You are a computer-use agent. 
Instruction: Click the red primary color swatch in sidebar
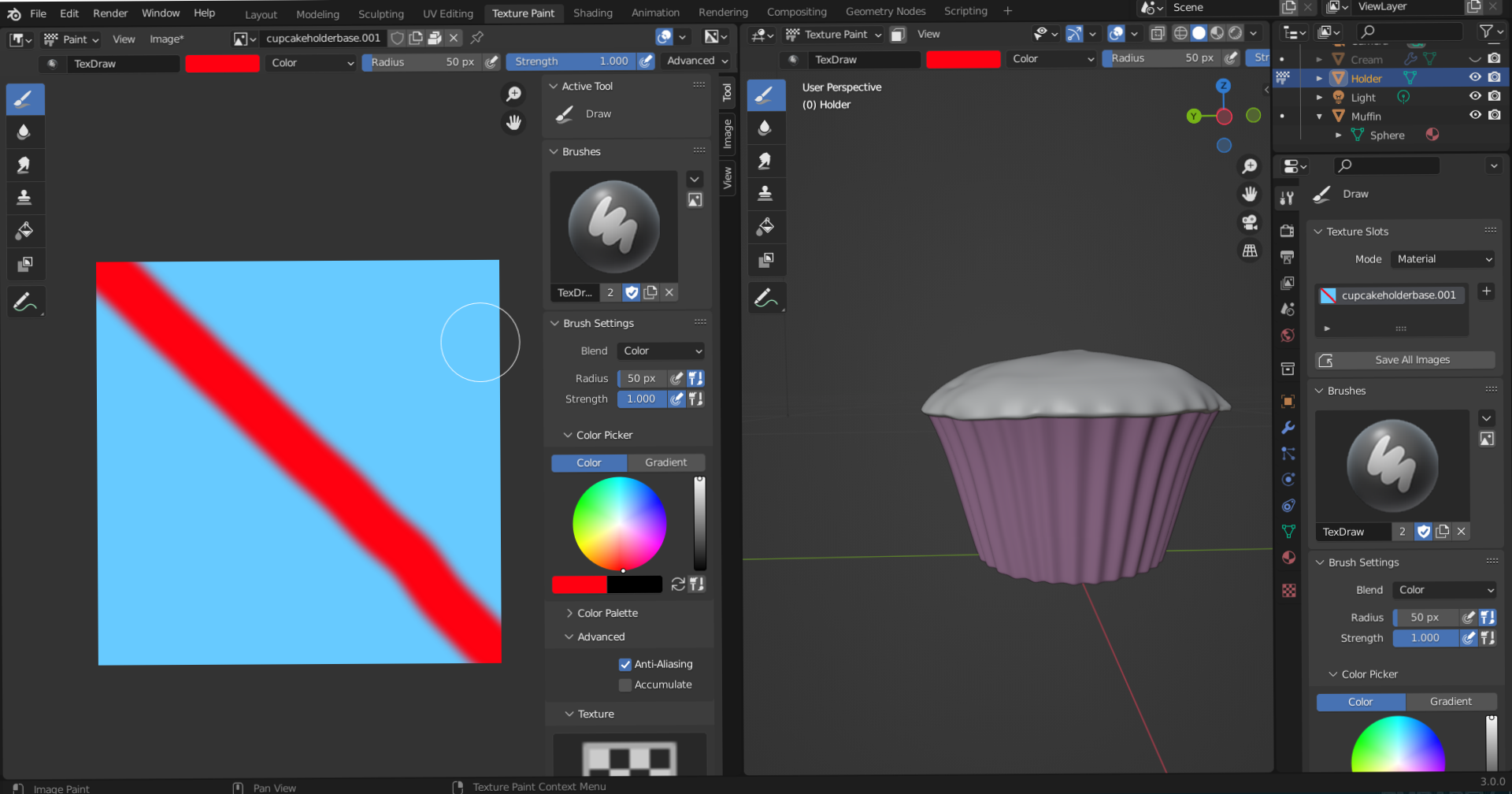tap(580, 584)
